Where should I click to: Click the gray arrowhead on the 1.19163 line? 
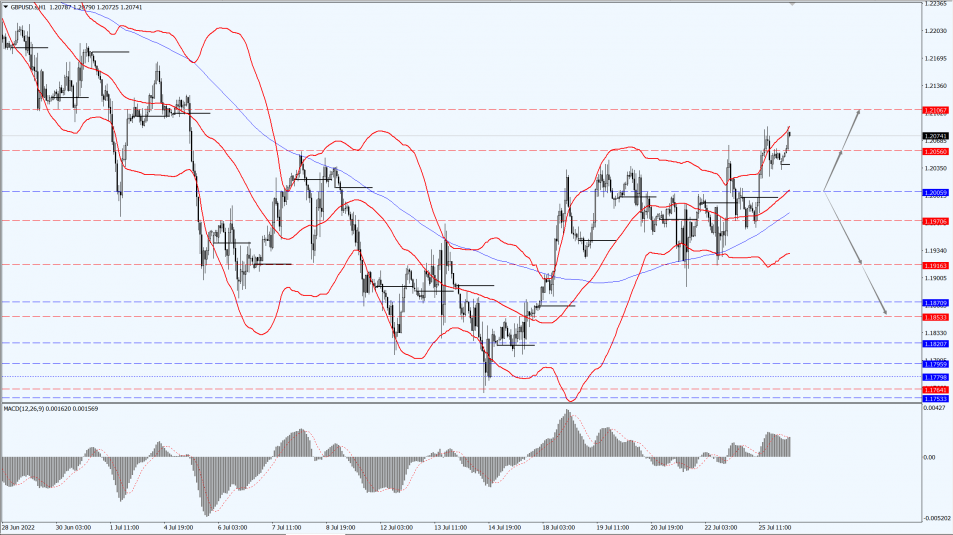tap(861, 262)
